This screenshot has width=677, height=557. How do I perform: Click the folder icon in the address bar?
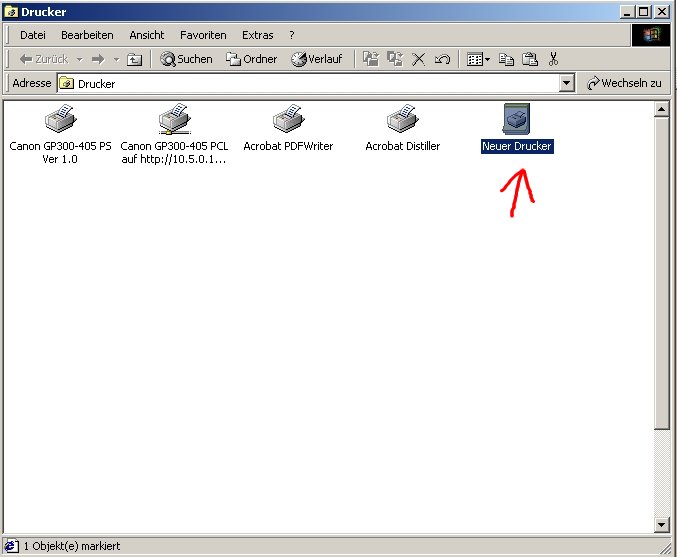(66, 83)
